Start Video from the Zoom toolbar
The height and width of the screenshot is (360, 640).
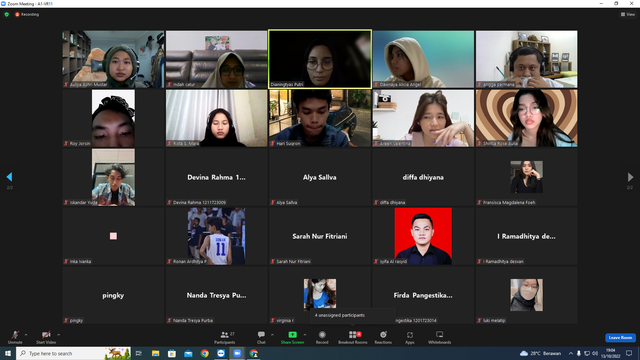pyautogui.click(x=46, y=337)
